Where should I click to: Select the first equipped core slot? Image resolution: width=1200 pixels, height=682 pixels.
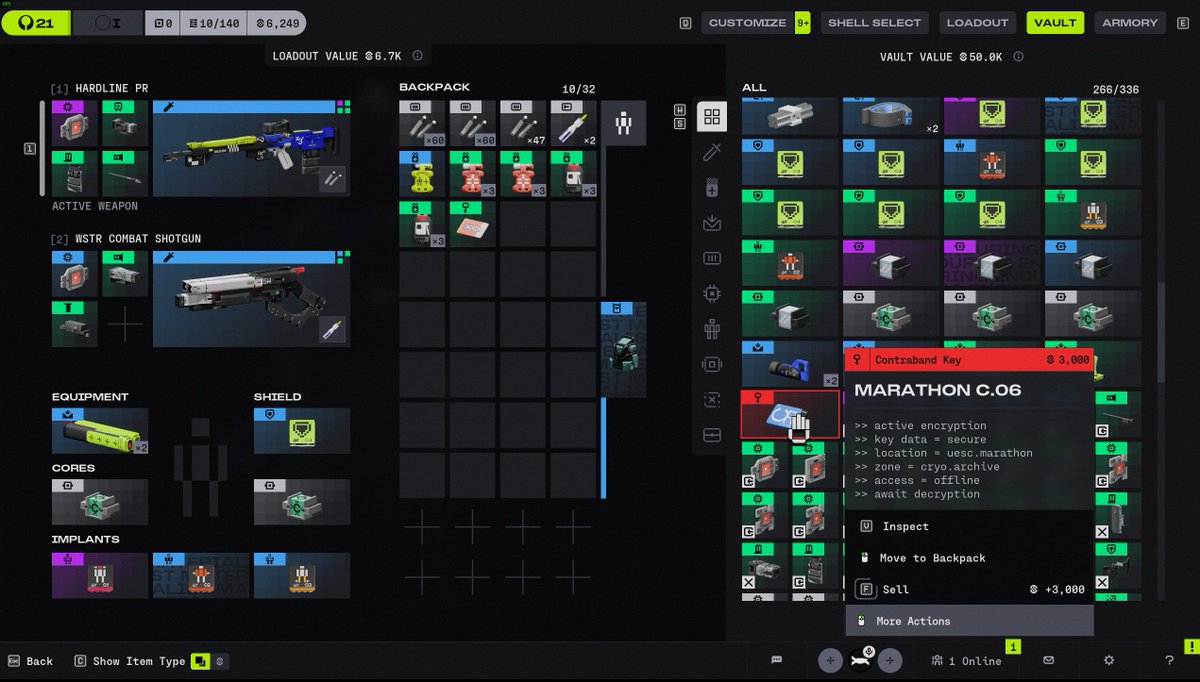100,502
